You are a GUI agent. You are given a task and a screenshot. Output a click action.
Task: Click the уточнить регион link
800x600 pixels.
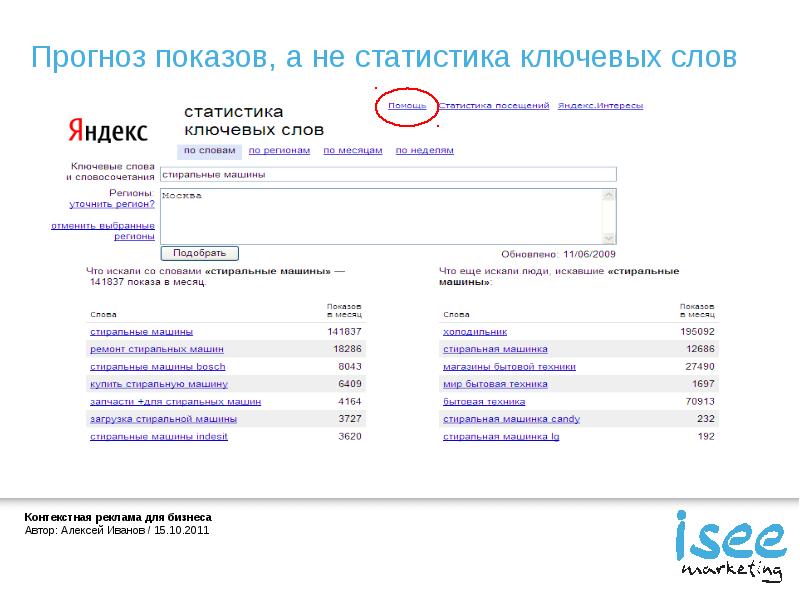111,203
